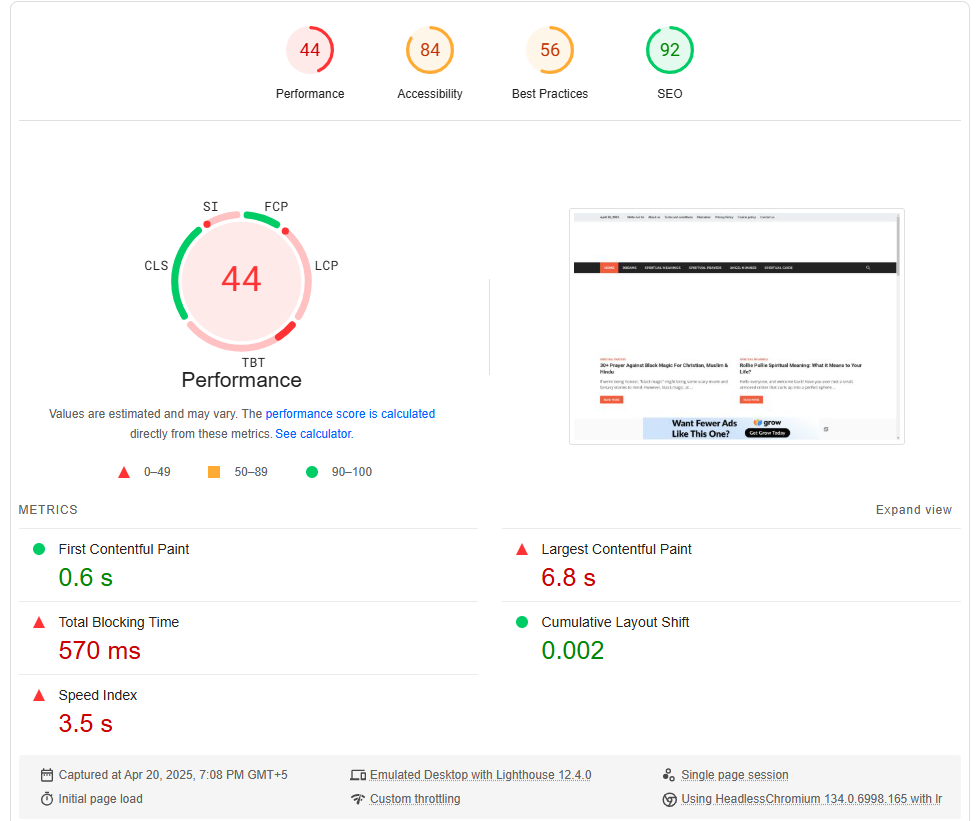This screenshot has height=821, width=977.
Task: Click 'Emulated Desktop with Lighthouse 12.4.0'
Action: 480,775
